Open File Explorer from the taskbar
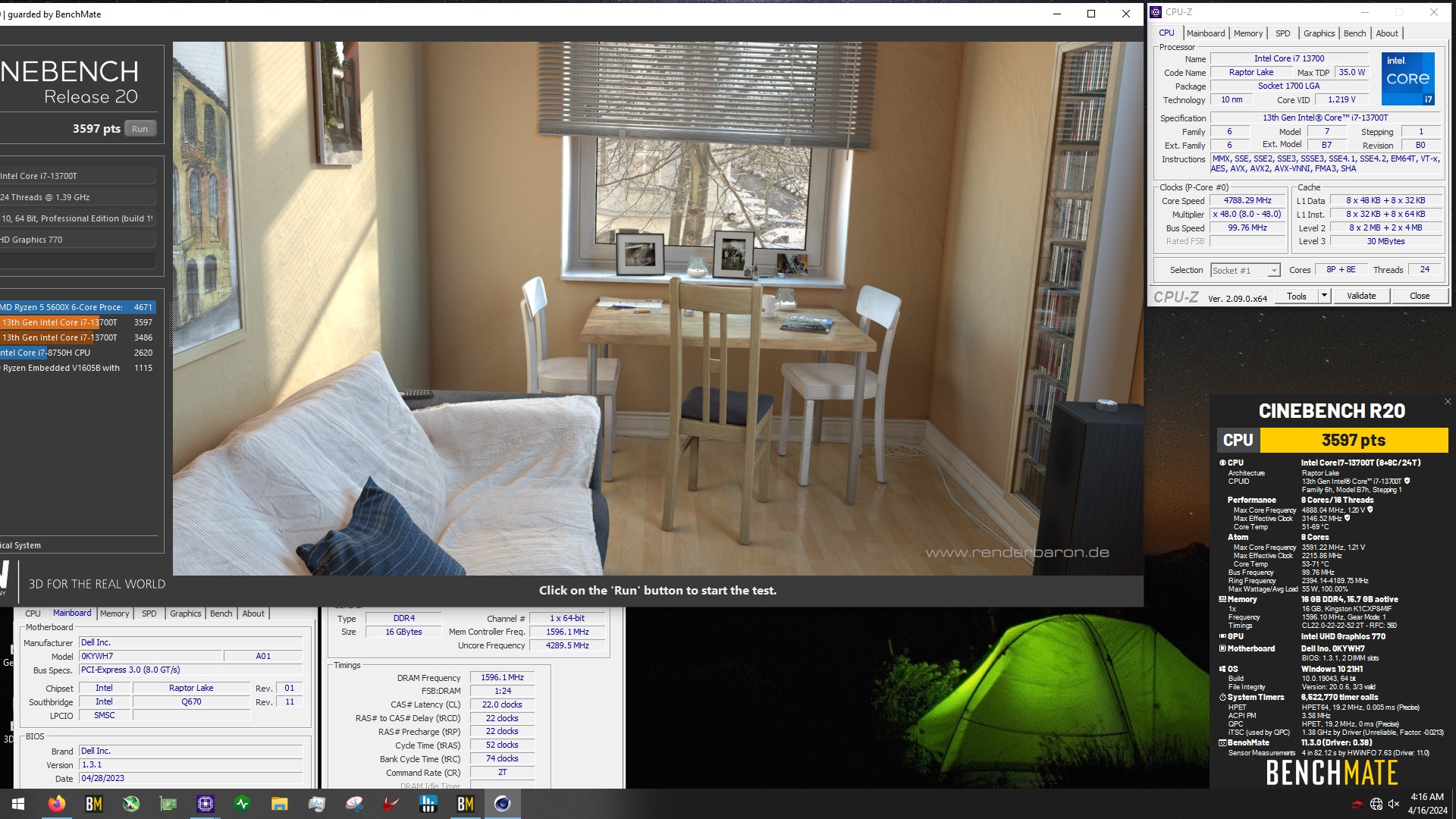Viewport: 1456px width, 819px height. [x=280, y=804]
